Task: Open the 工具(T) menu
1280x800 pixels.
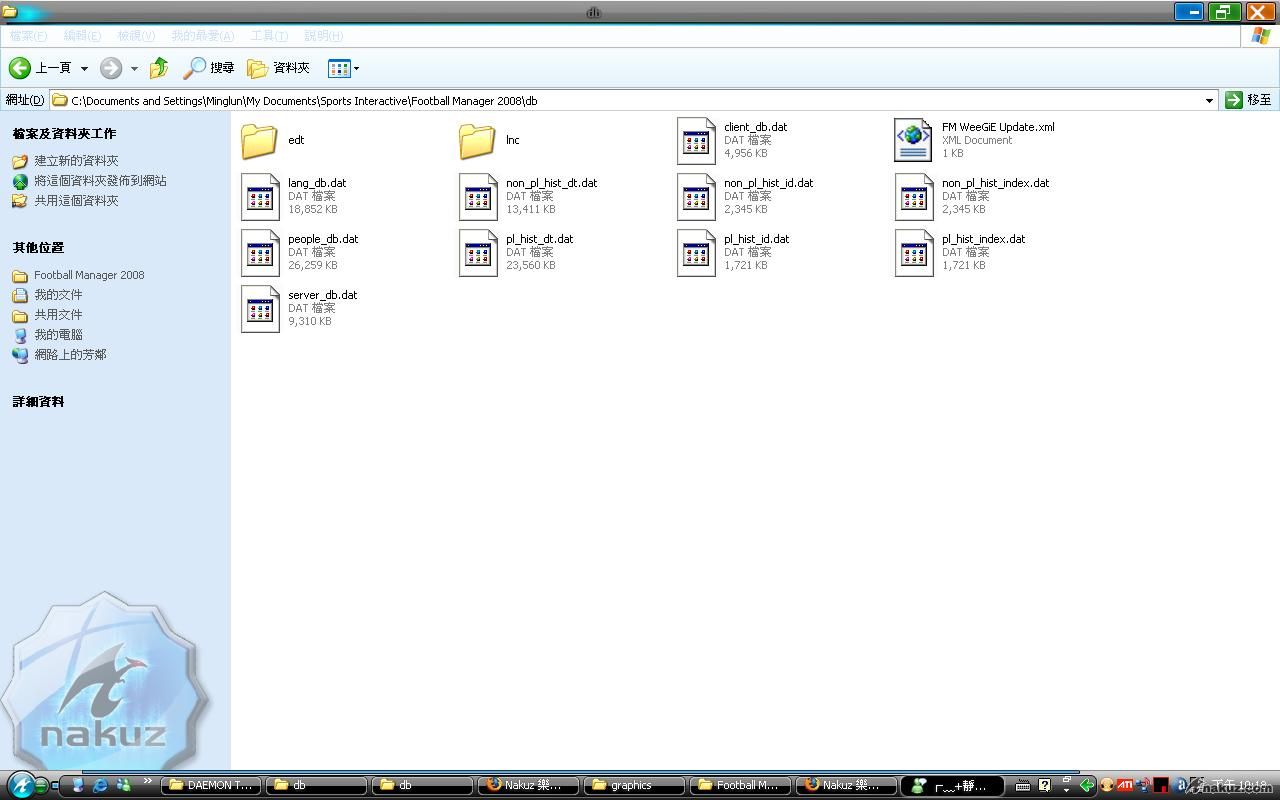Action: (269, 36)
